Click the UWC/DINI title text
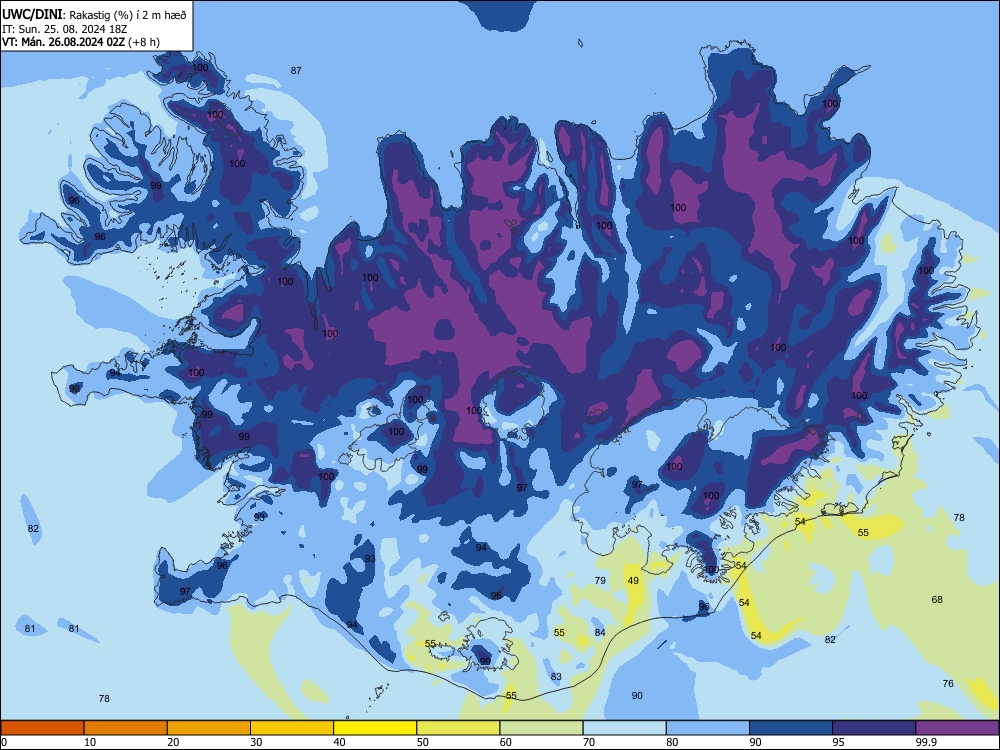Image resolution: width=1000 pixels, height=750 pixels. 33,15
